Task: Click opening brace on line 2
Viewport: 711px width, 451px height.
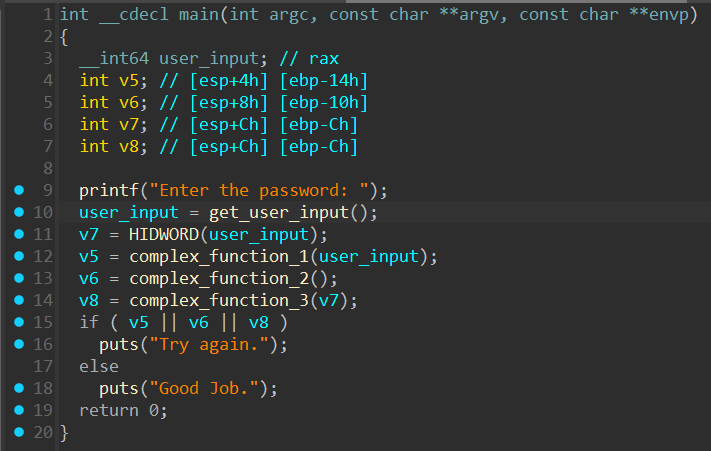Action: (64, 37)
